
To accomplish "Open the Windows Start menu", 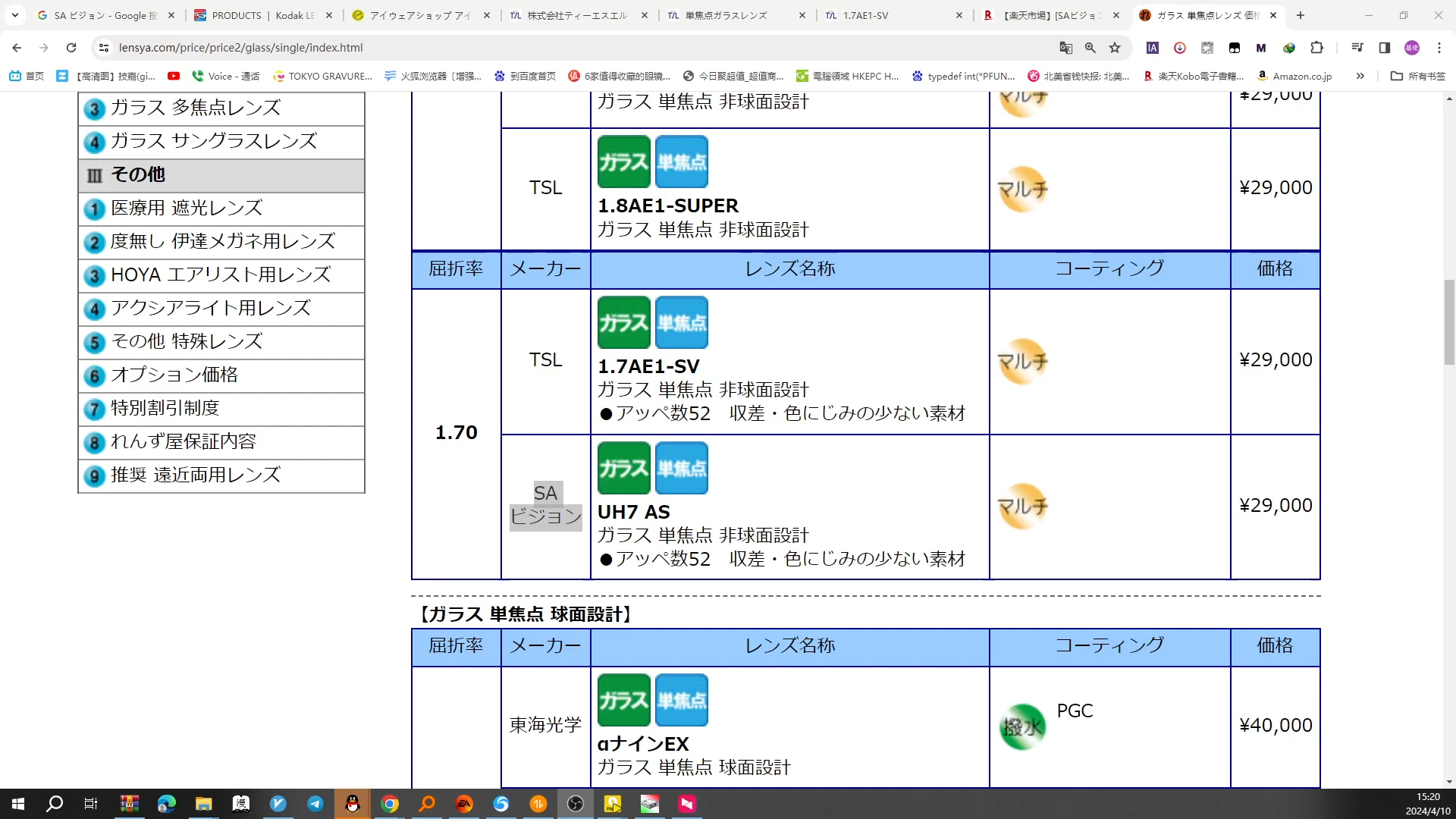I will point(18,804).
